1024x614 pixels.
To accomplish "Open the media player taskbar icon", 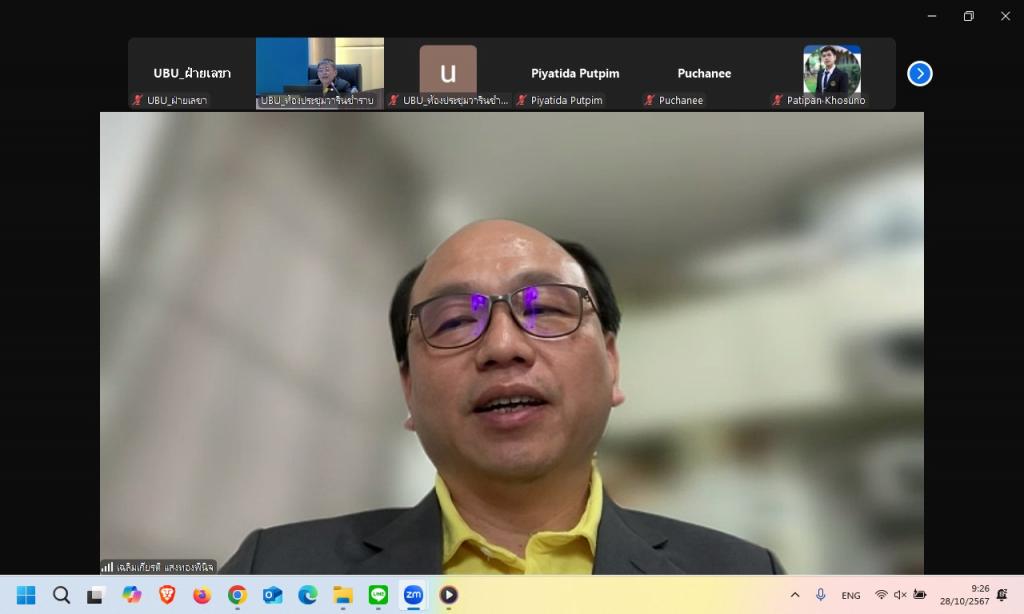I will [449, 595].
